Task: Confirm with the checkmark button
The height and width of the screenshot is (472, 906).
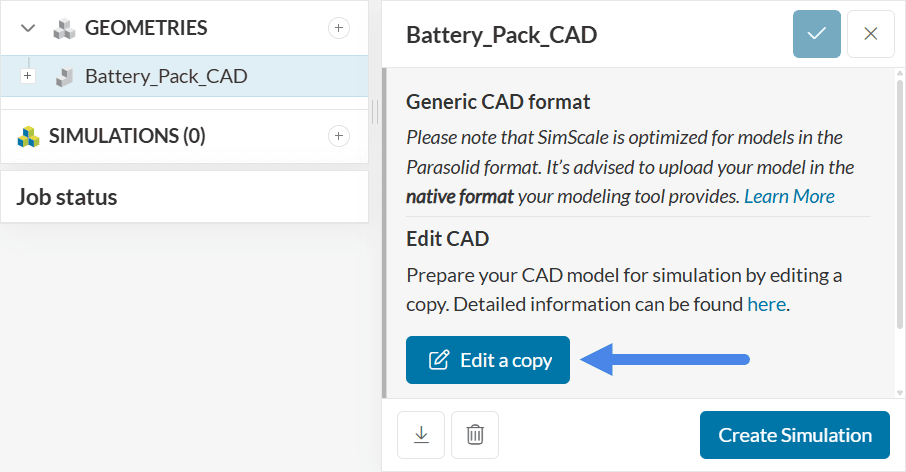Action: (817, 34)
